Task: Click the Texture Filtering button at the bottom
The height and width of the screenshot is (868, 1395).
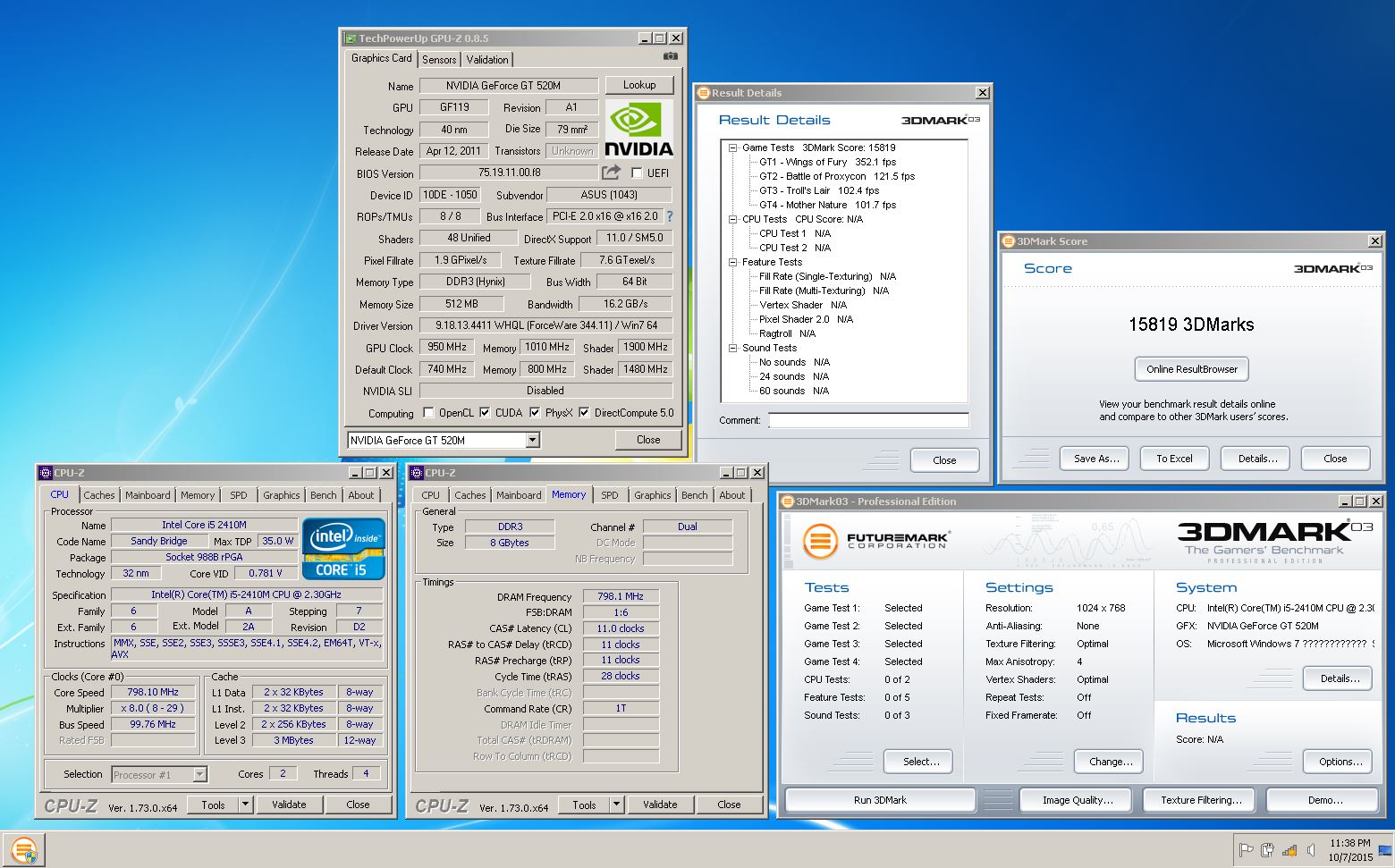Action: click(x=1201, y=800)
